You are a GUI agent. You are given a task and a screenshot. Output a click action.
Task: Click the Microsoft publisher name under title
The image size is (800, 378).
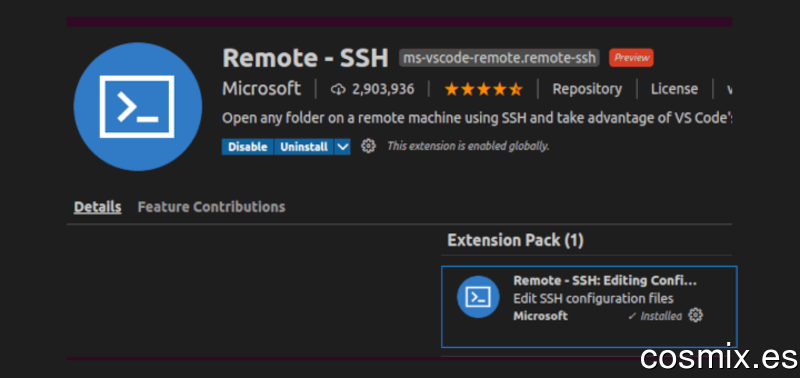(261, 89)
